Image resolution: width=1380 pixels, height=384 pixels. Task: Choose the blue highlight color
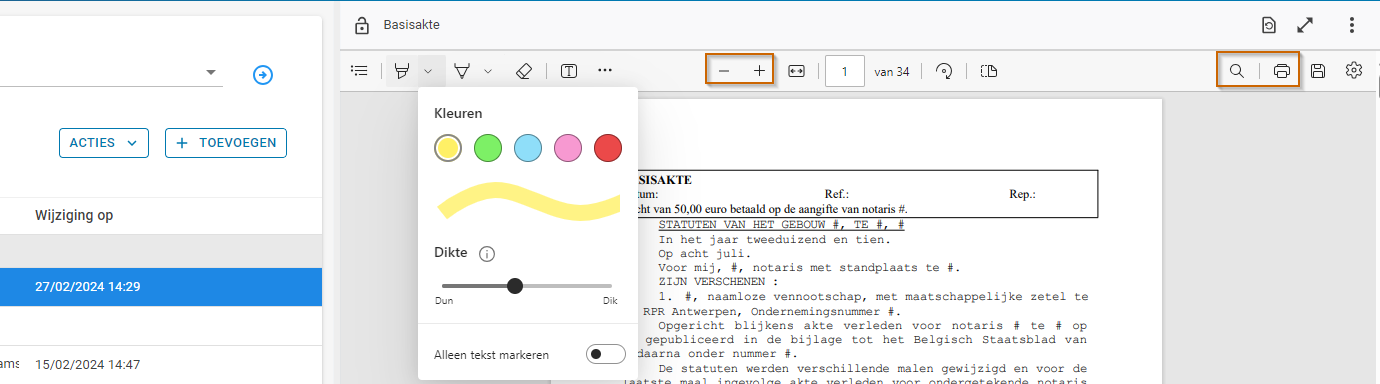pos(528,148)
